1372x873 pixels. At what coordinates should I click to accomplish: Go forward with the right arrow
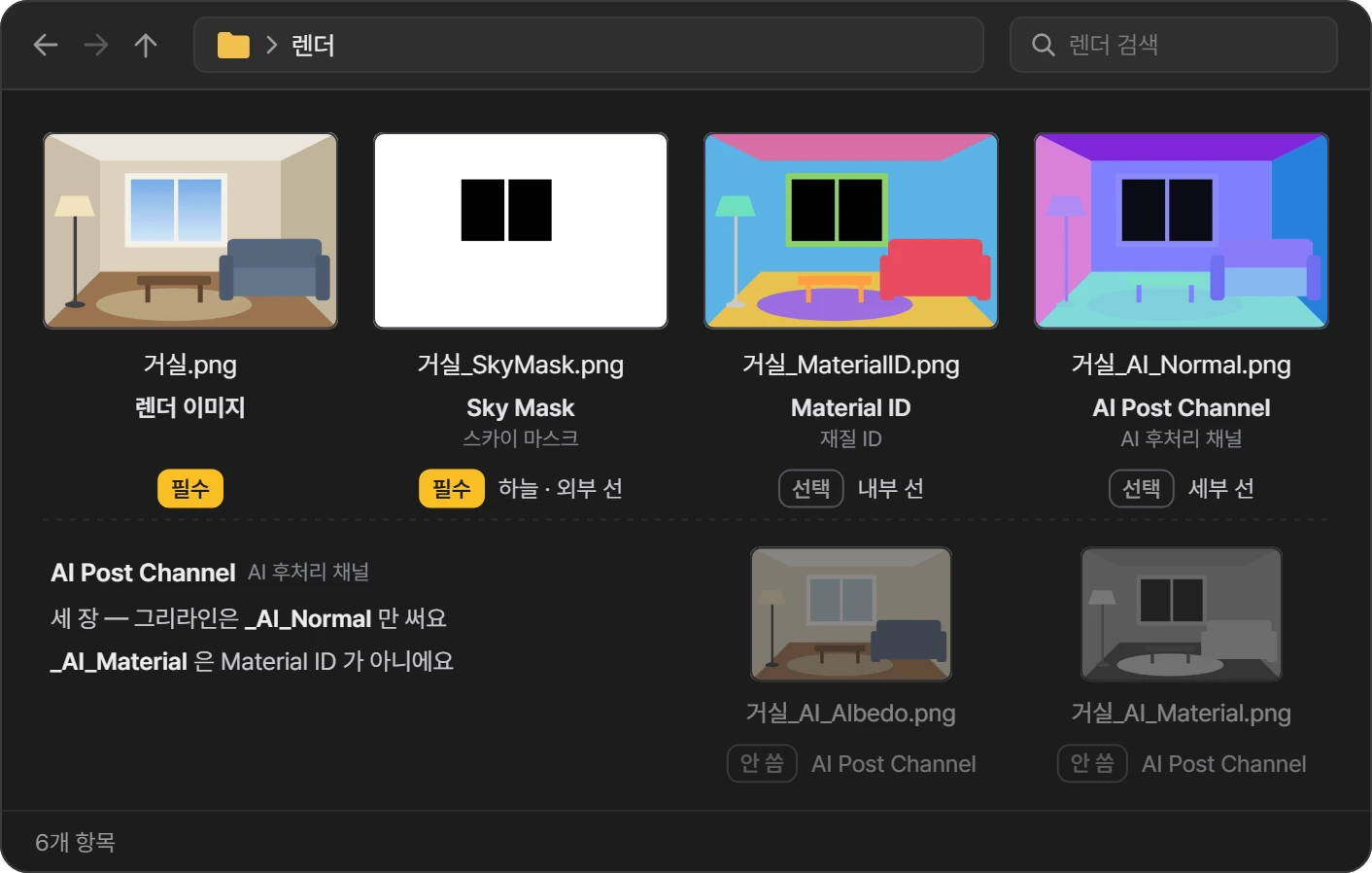pos(95,45)
